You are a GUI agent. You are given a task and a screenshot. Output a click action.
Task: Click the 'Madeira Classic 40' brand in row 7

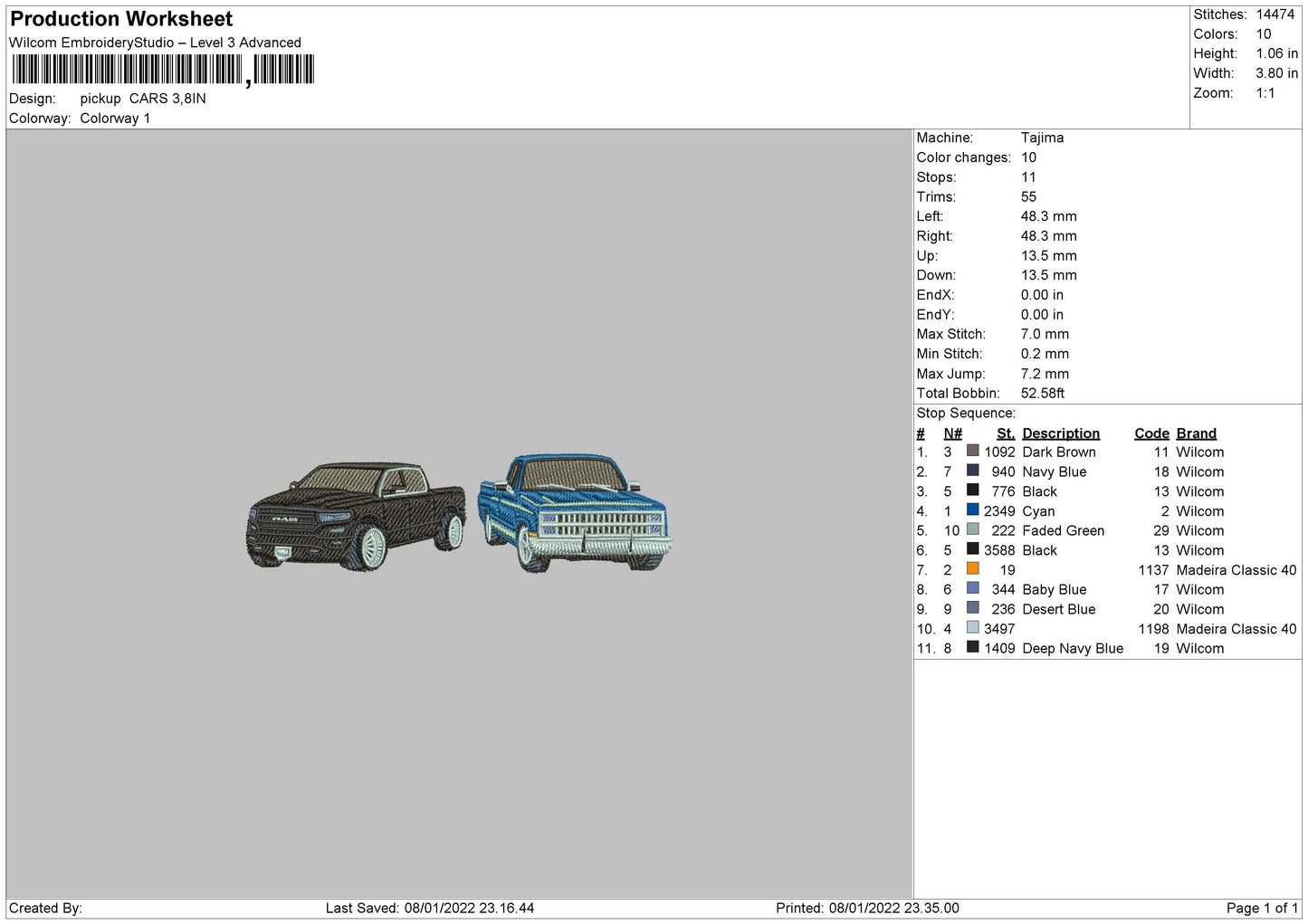pos(1236,570)
